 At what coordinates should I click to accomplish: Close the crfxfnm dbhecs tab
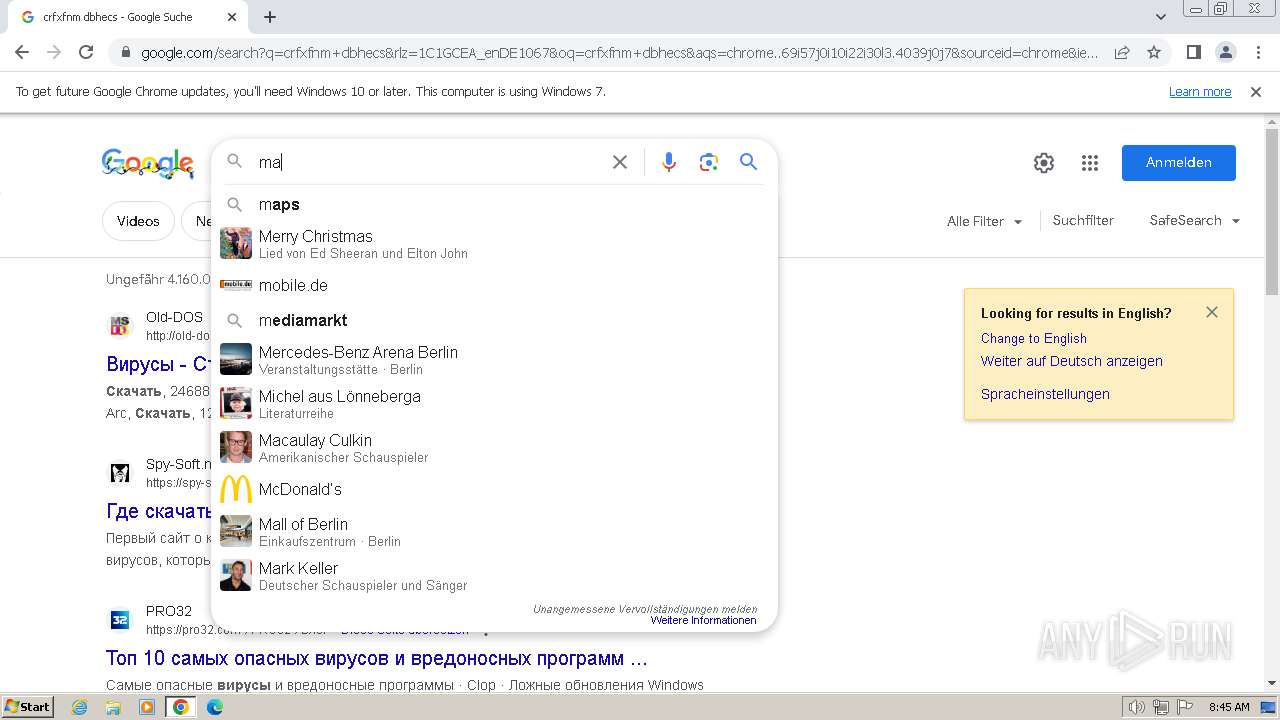[x=232, y=17]
